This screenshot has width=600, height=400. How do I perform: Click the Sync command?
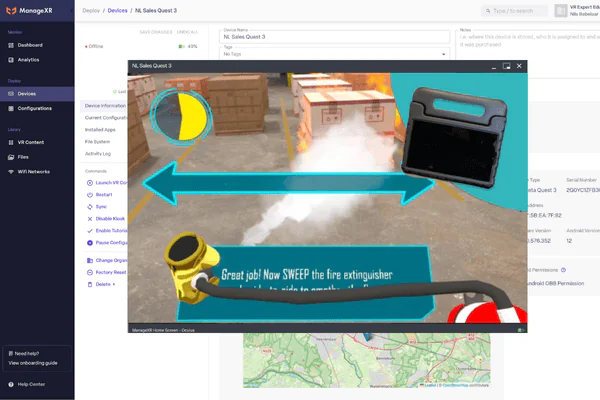pos(101,207)
